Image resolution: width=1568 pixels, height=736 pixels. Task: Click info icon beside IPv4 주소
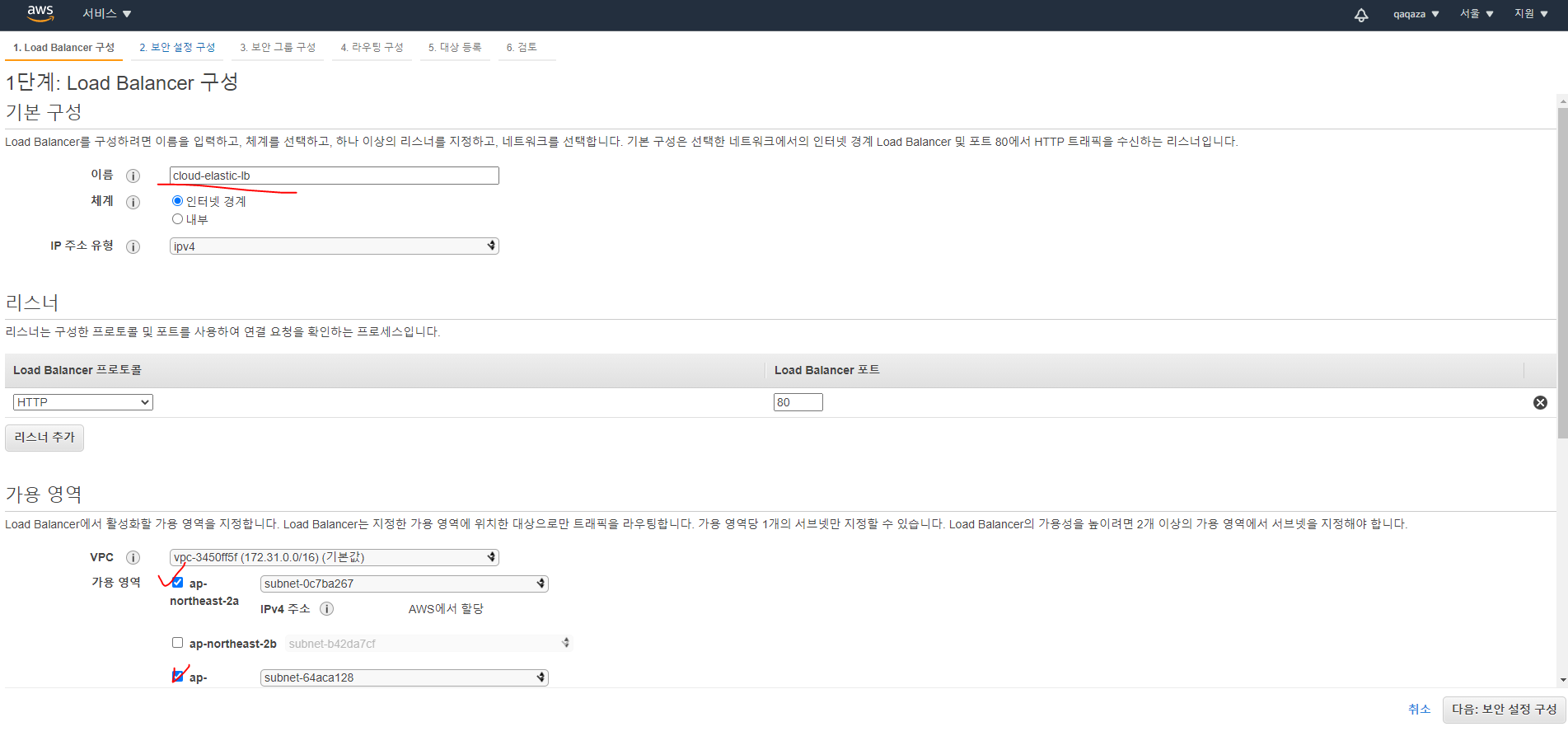coord(326,609)
